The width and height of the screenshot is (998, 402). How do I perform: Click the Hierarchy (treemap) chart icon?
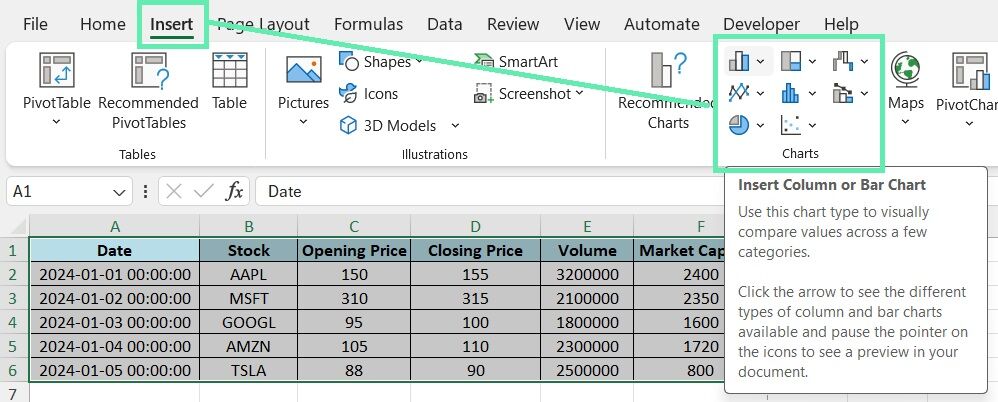(x=791, y=61)
